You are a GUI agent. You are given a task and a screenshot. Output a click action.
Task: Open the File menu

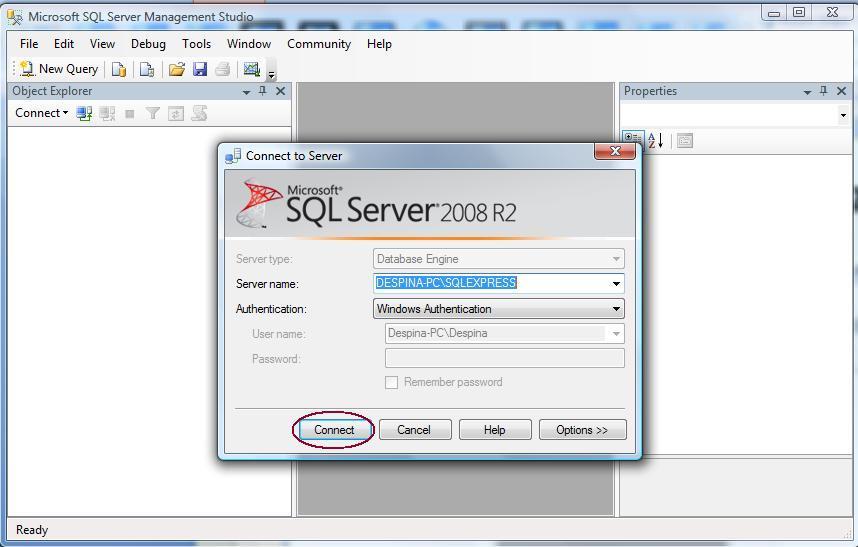pyautogui.click(x=29, y=44)
